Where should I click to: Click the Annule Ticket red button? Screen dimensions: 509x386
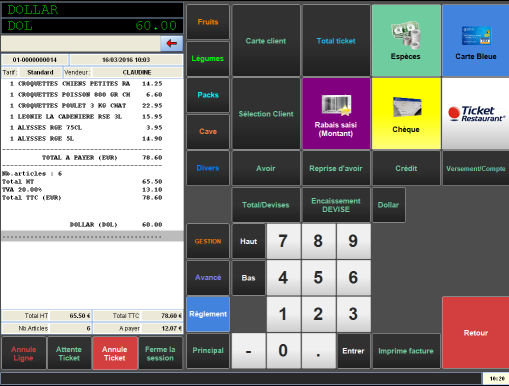point(115,353)
